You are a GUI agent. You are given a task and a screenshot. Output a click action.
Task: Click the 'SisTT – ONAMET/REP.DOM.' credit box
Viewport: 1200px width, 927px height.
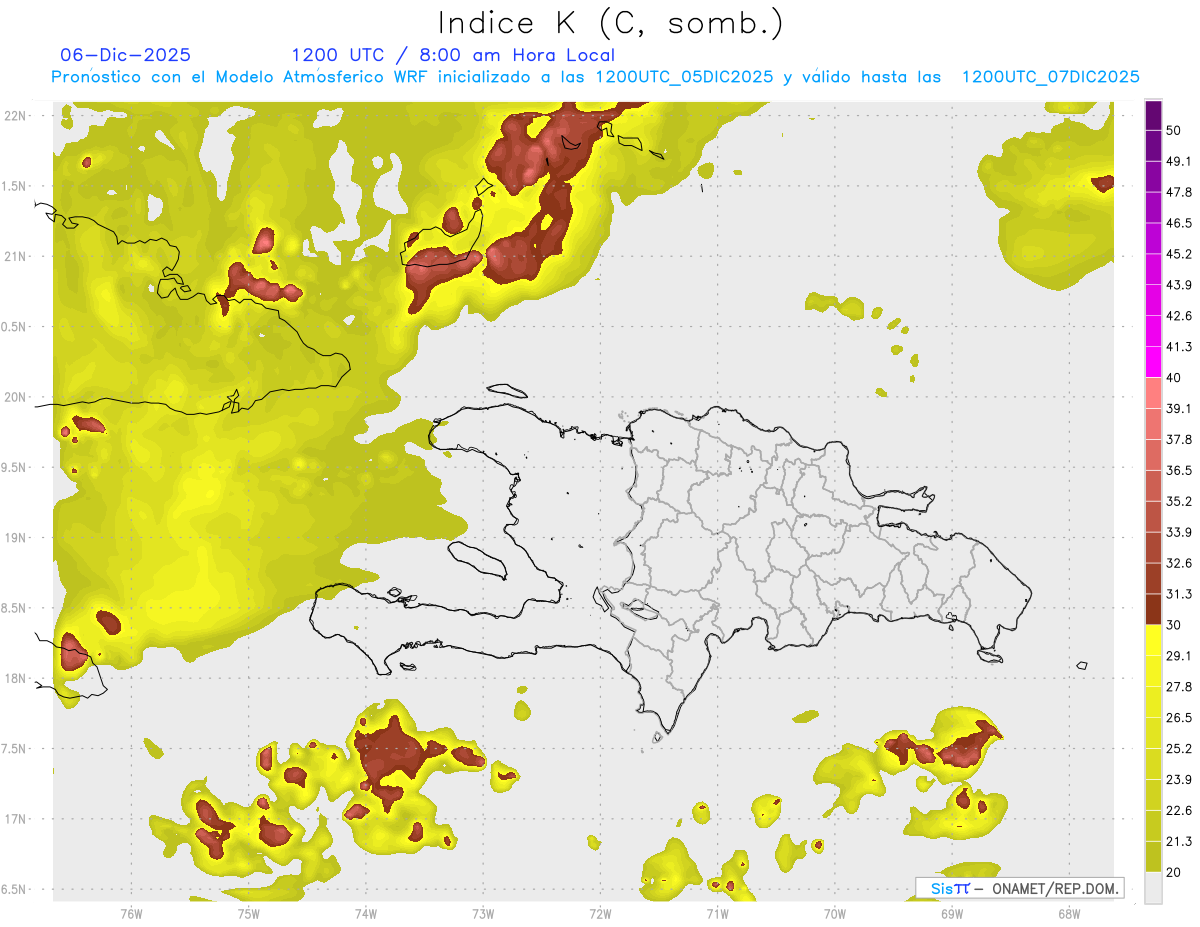point(1019,888)
